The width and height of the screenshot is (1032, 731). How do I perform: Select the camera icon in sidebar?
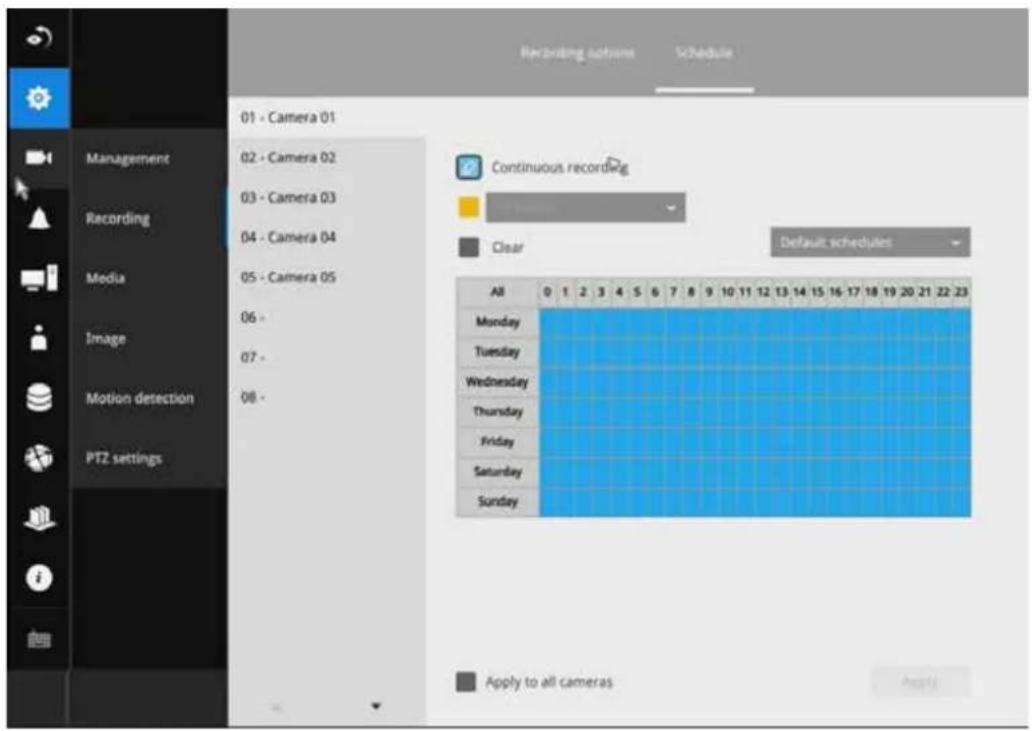tap(39, 158)
